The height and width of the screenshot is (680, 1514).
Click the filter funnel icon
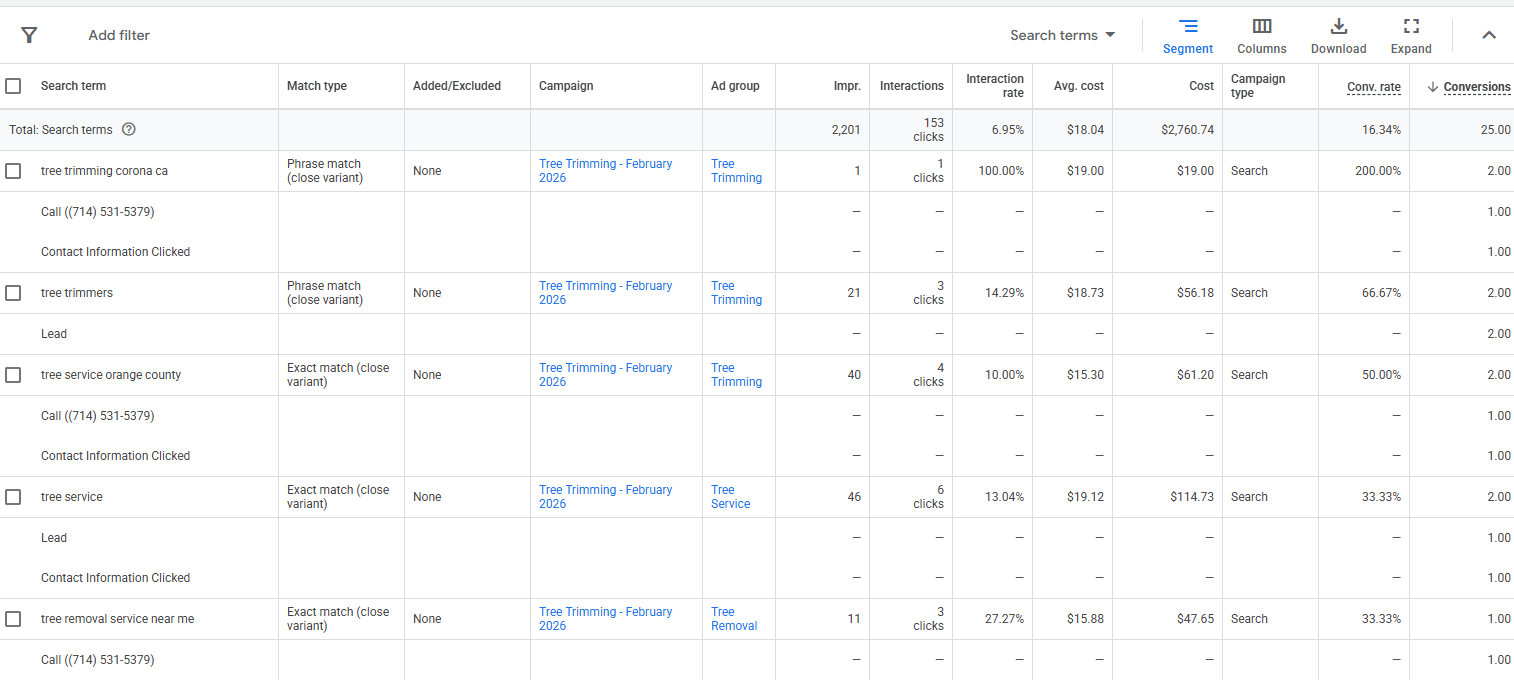29,35
